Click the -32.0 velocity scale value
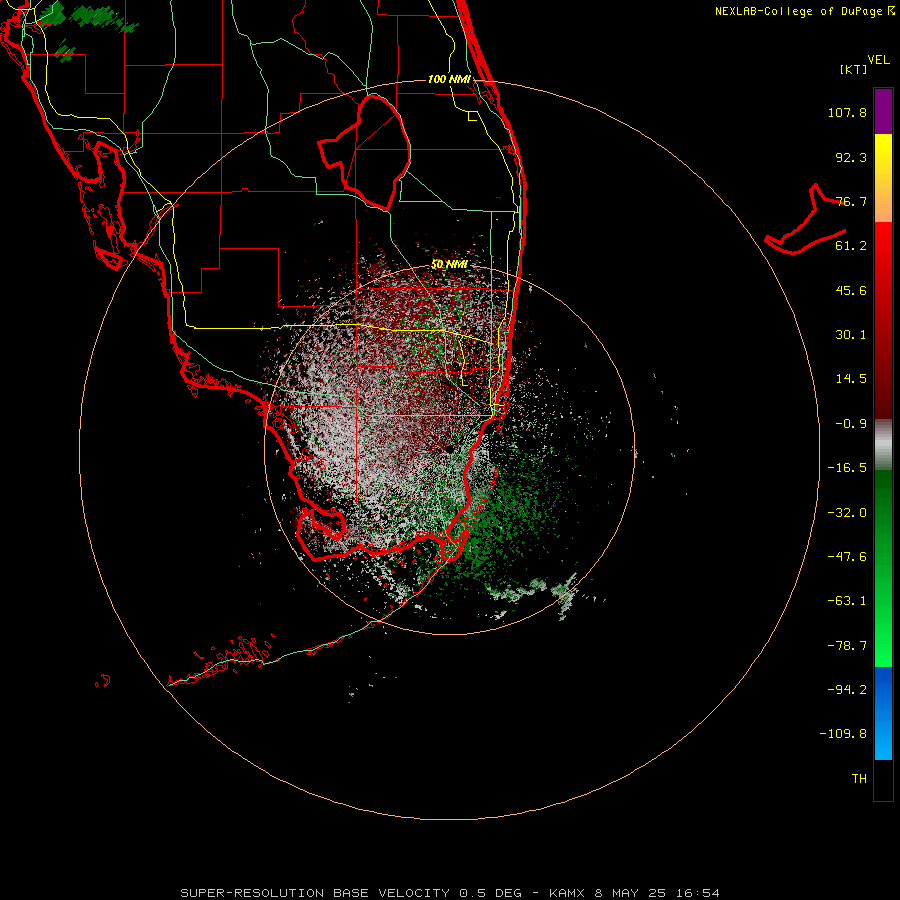The image size is (900, 900). click(847, 513)
